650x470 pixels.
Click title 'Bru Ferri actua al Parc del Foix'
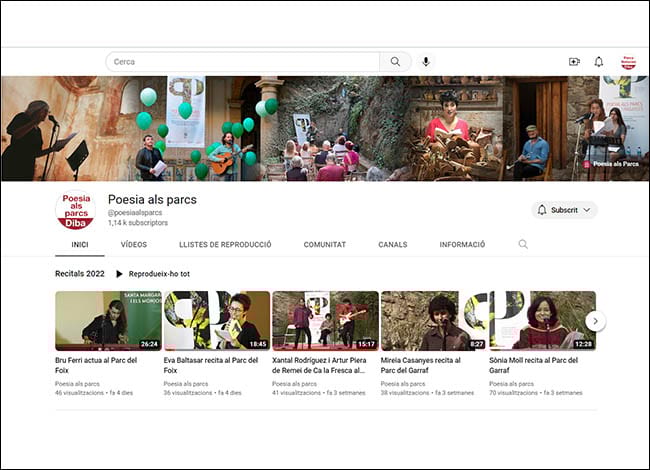tap(96, 365)
